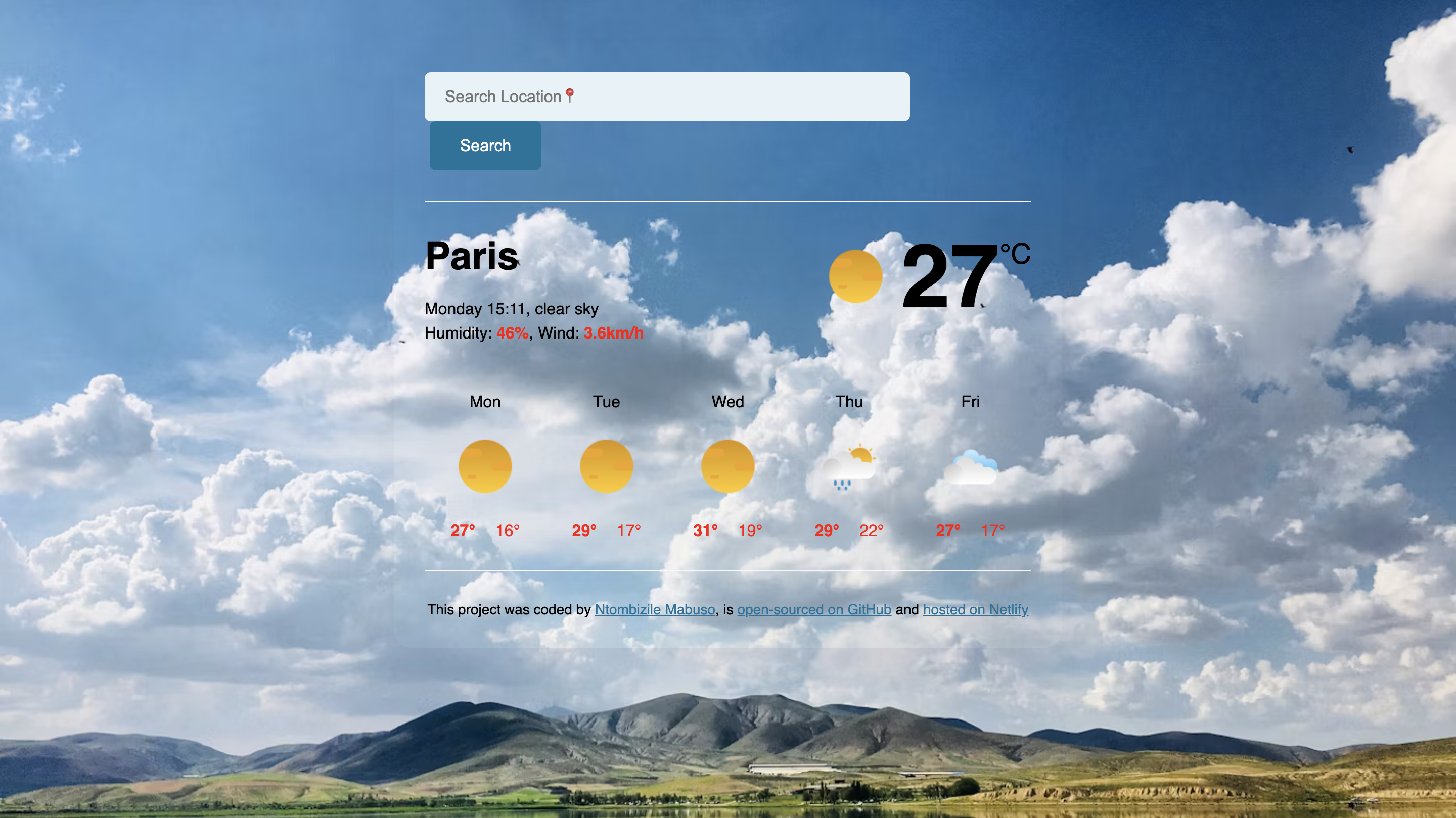Click the Tuesday high temperature 29°
This screenshot has width=1456, height=818.
click(584, 530)
